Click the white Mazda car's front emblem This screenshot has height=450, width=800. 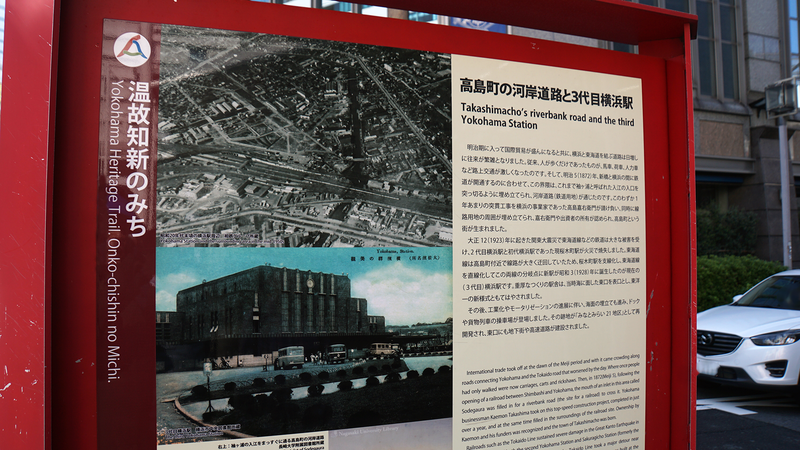point(705,338)
